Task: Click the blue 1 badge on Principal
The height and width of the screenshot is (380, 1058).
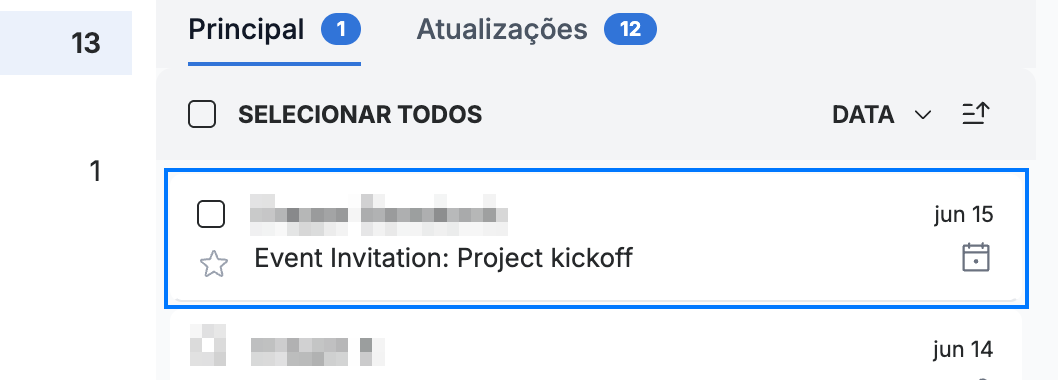Action: tap(341, 30)
